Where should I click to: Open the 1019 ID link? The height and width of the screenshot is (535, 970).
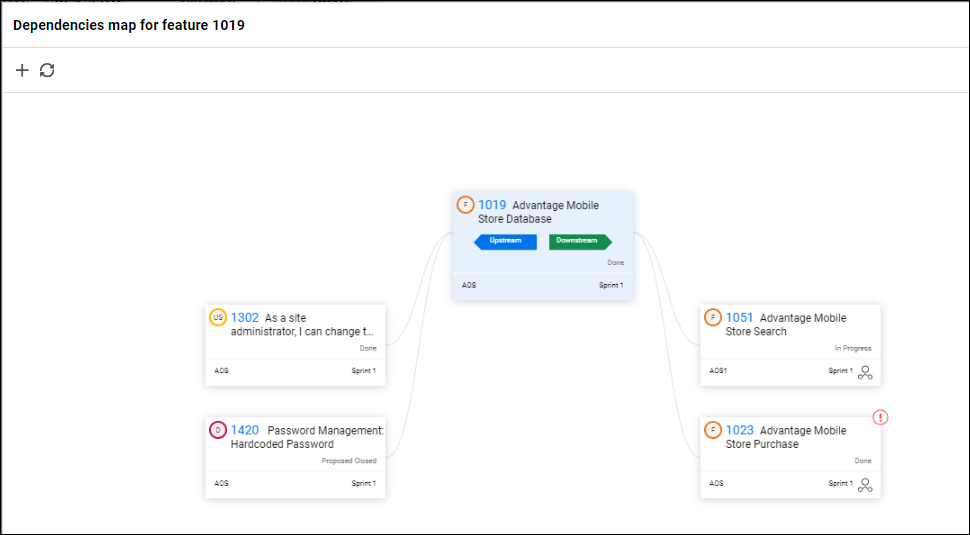(492, 205)
